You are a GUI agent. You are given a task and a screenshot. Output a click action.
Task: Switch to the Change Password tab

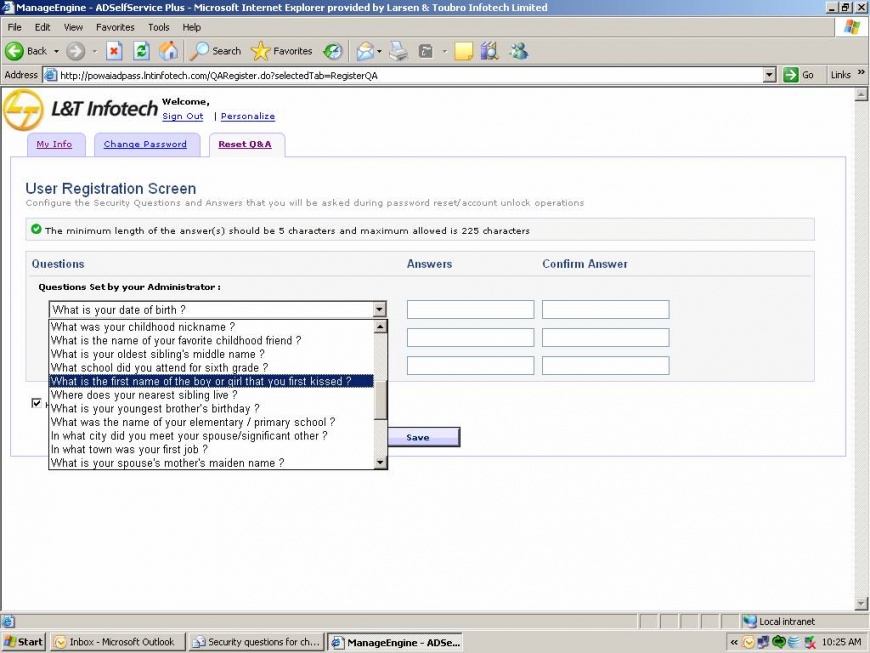coord(145,144)
